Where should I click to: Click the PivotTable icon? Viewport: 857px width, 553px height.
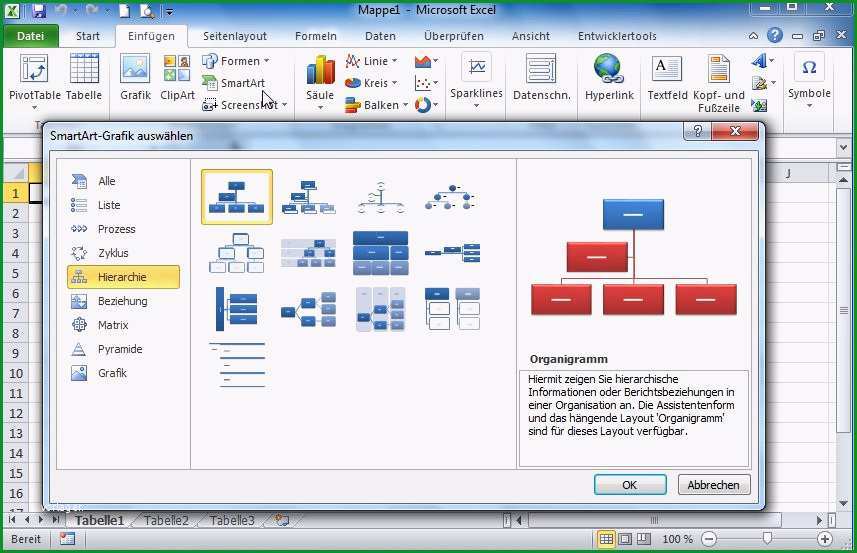tap(34, 70)
